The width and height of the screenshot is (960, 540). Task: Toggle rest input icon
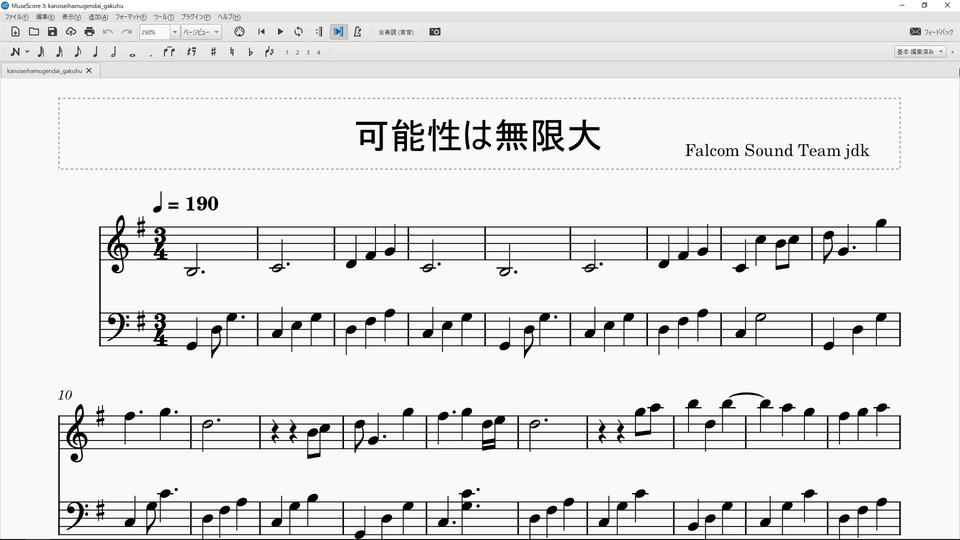tap(192, 52)
